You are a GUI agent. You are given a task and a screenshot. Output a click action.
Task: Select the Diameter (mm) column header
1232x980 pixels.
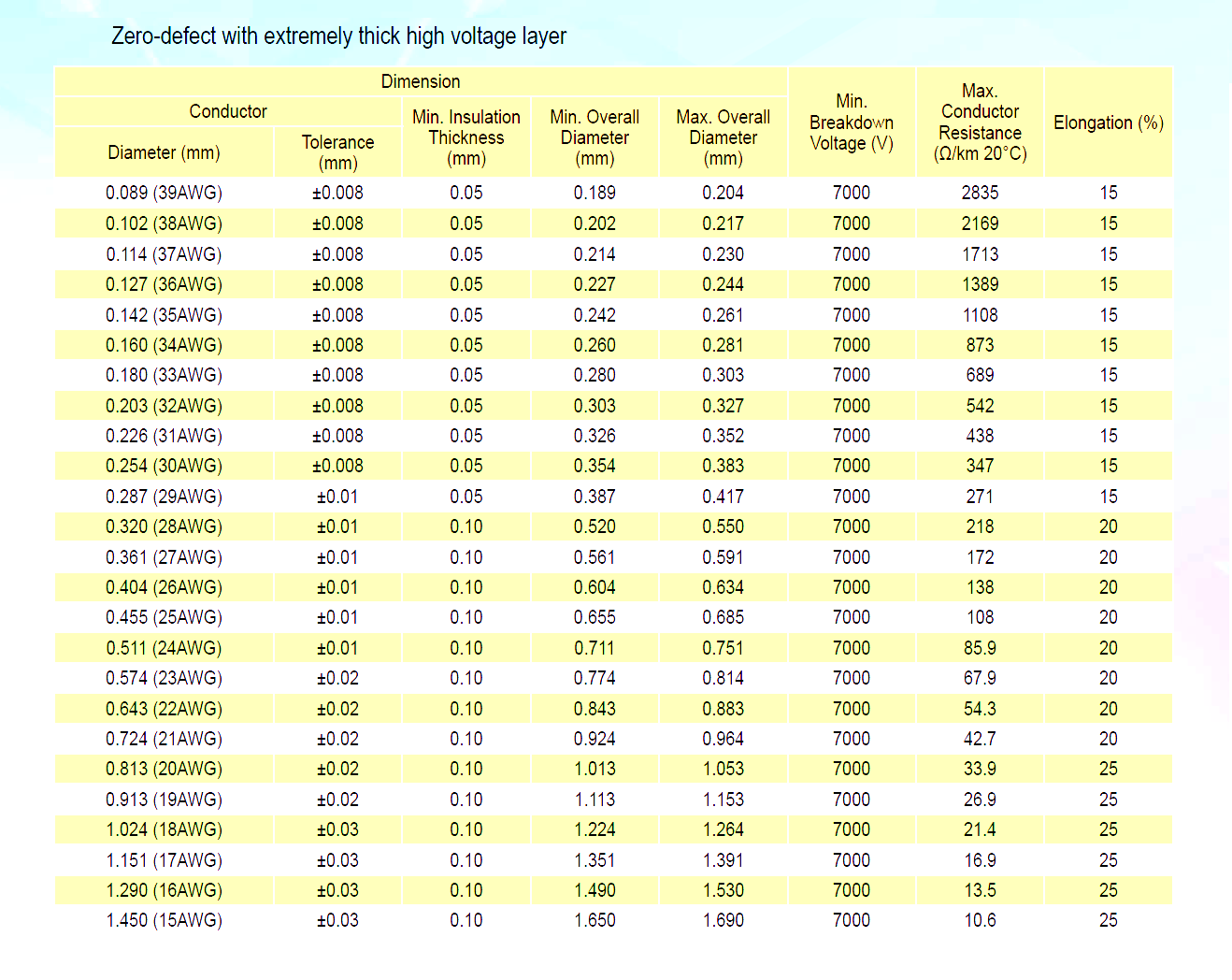point(164,152)
